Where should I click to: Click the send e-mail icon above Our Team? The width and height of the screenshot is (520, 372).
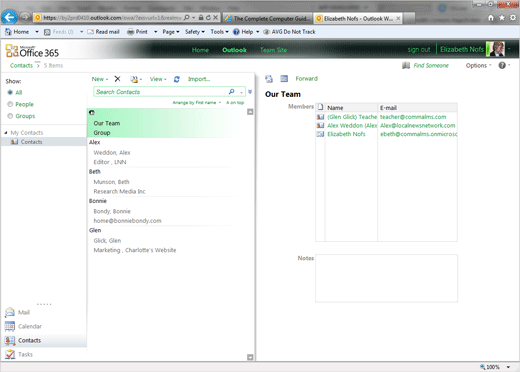(x=269, y=79)
